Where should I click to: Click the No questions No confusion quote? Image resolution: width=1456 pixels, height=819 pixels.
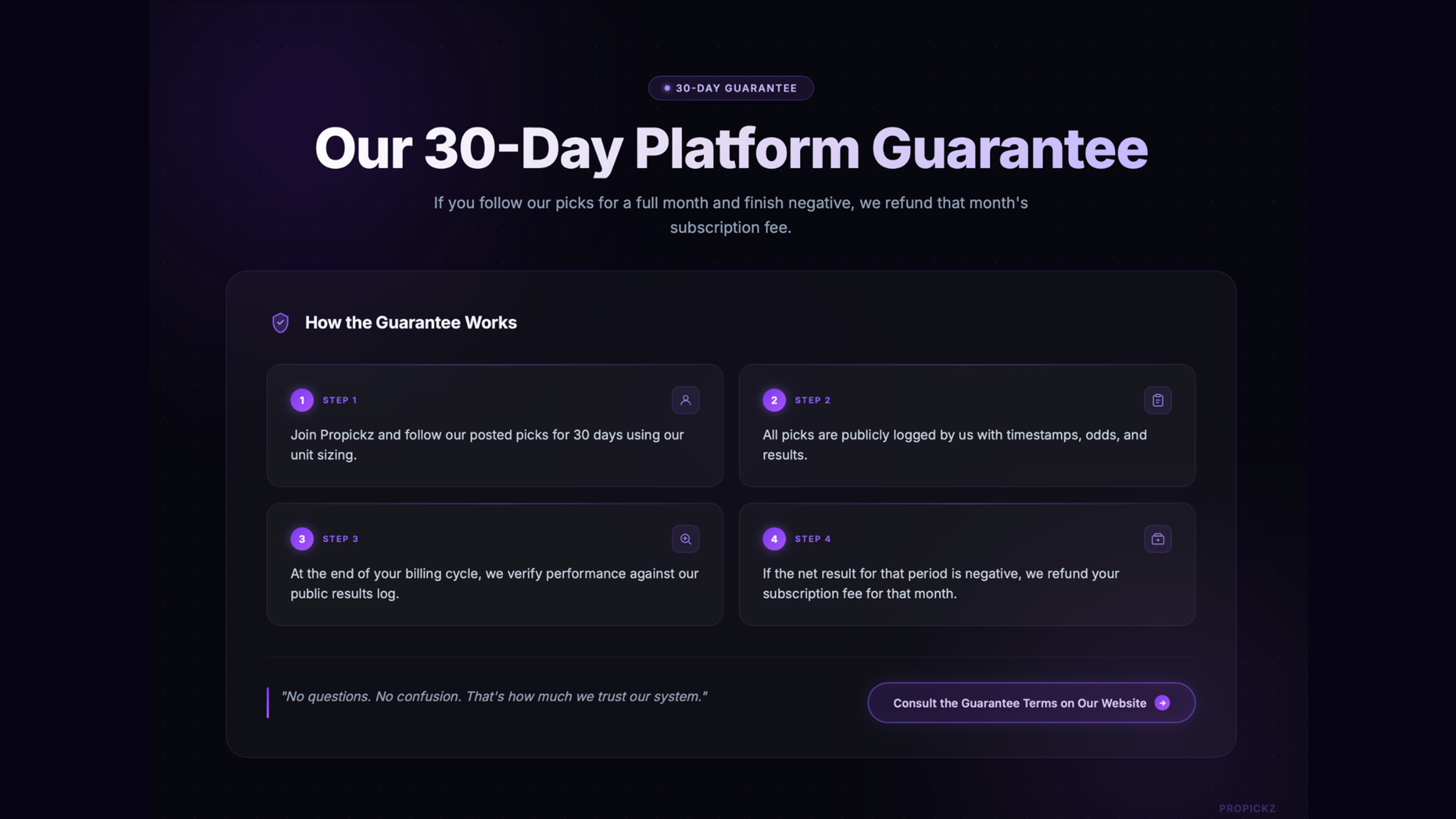pos(494,697)
